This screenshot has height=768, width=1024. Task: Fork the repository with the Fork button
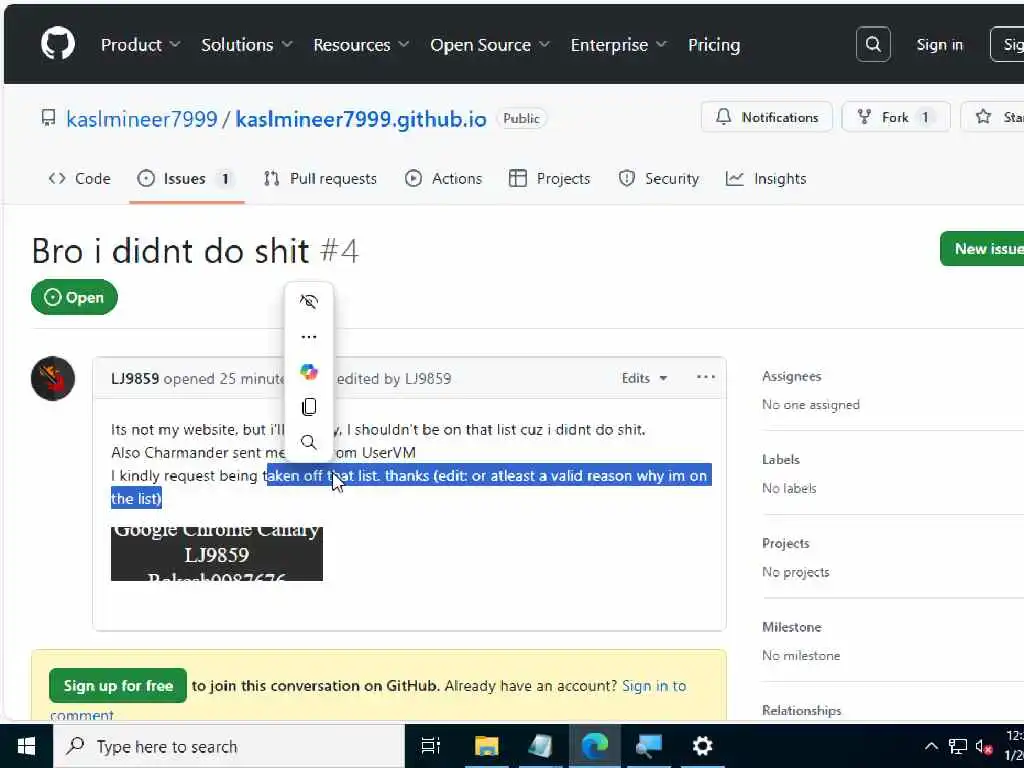(x=896, y=117)
